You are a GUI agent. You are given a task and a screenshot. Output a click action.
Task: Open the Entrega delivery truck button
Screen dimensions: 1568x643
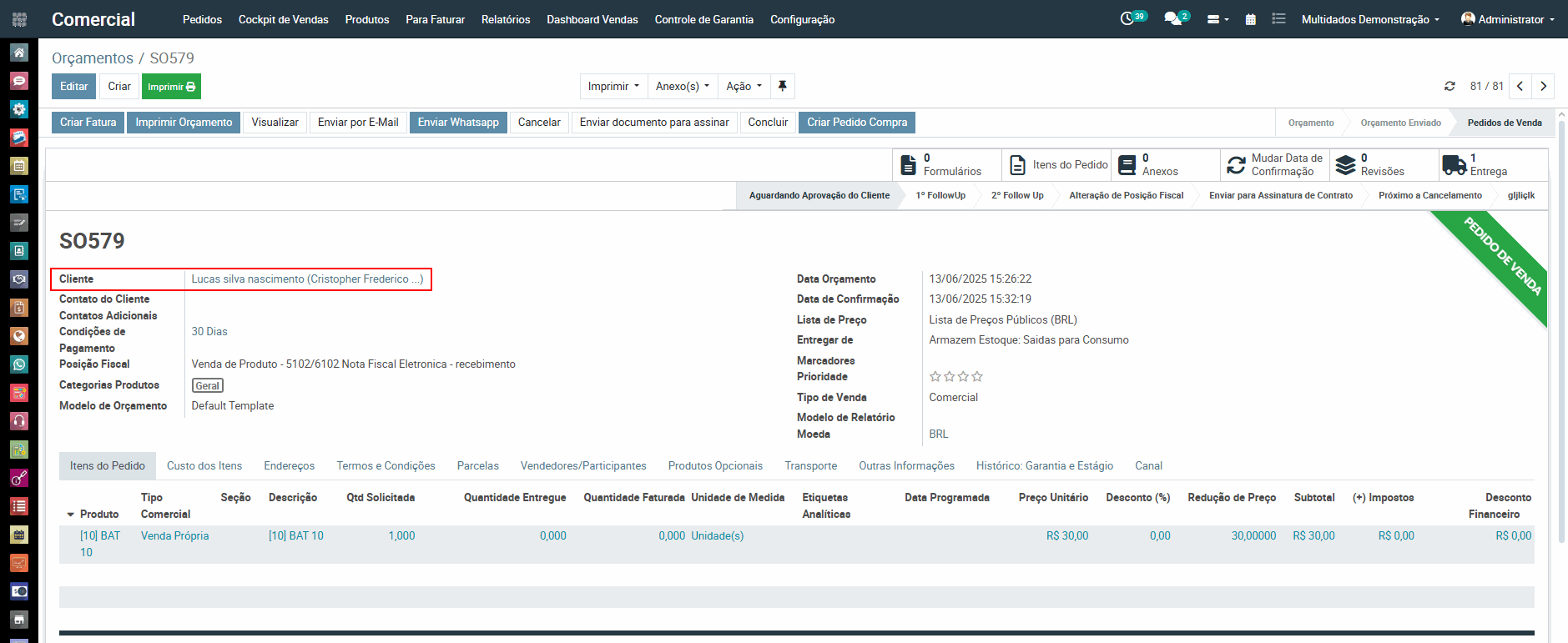point(1491,164)
